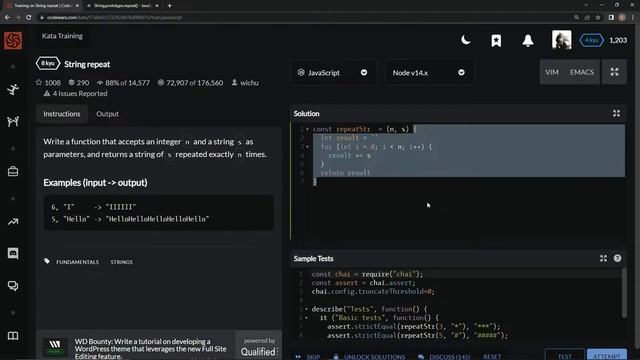640x360 pixels.
Task: Open a new browser tab plus button
Action: click(169, 6)
